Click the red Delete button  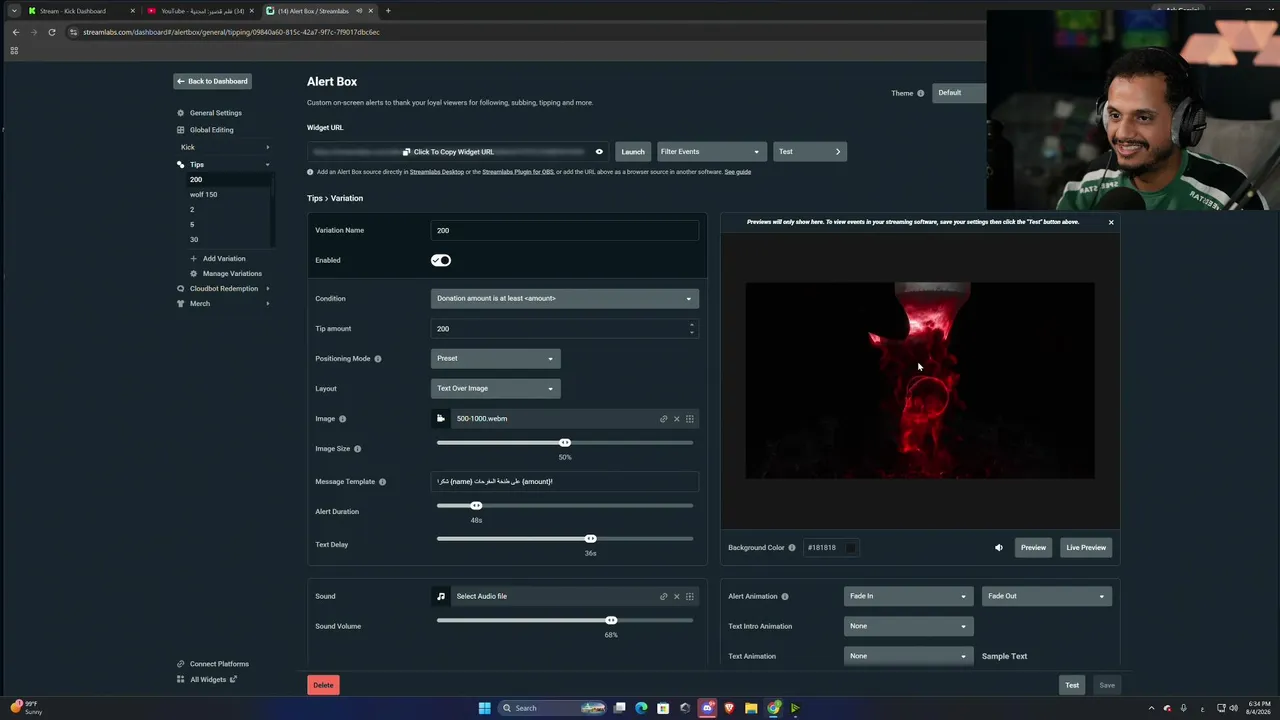tap(323, 685)
